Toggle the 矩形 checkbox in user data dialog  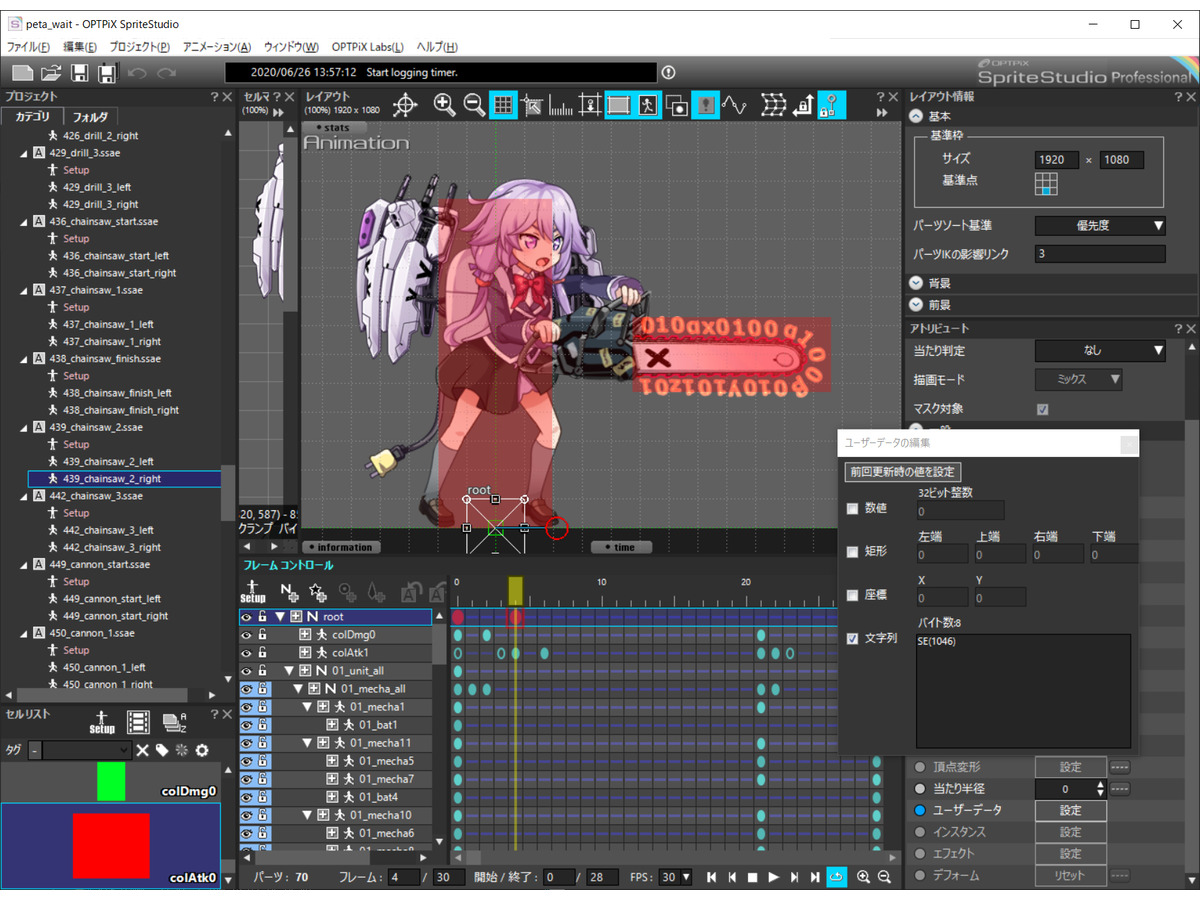pyautogui.click(x=852, y=552)
